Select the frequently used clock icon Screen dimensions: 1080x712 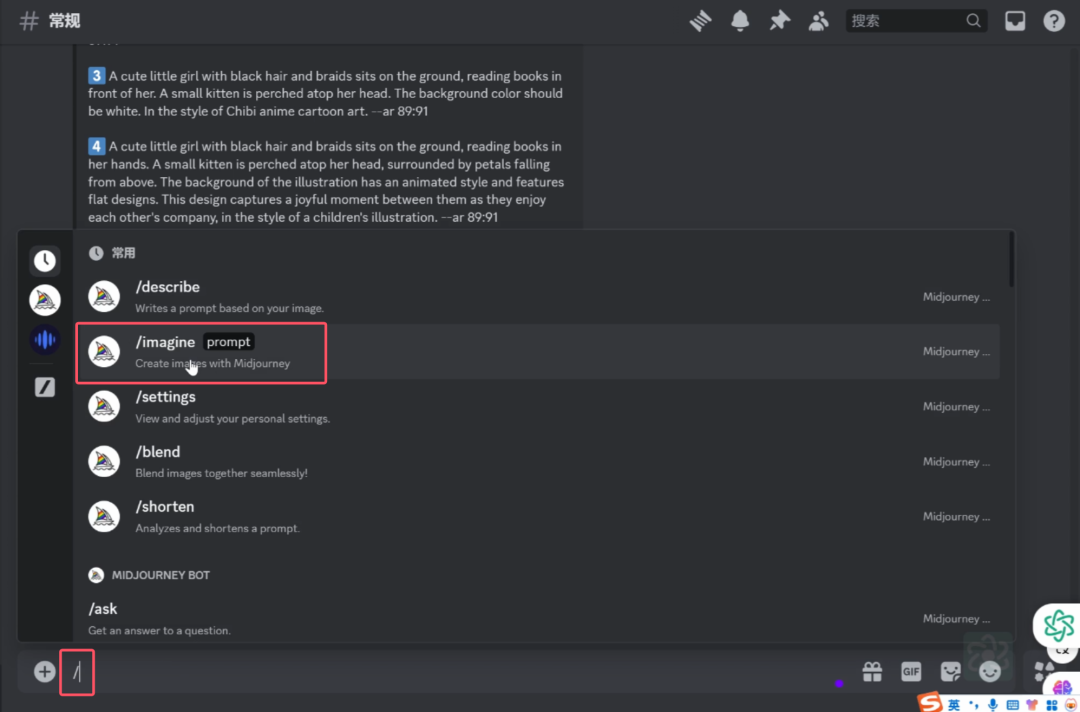point(45,261)
